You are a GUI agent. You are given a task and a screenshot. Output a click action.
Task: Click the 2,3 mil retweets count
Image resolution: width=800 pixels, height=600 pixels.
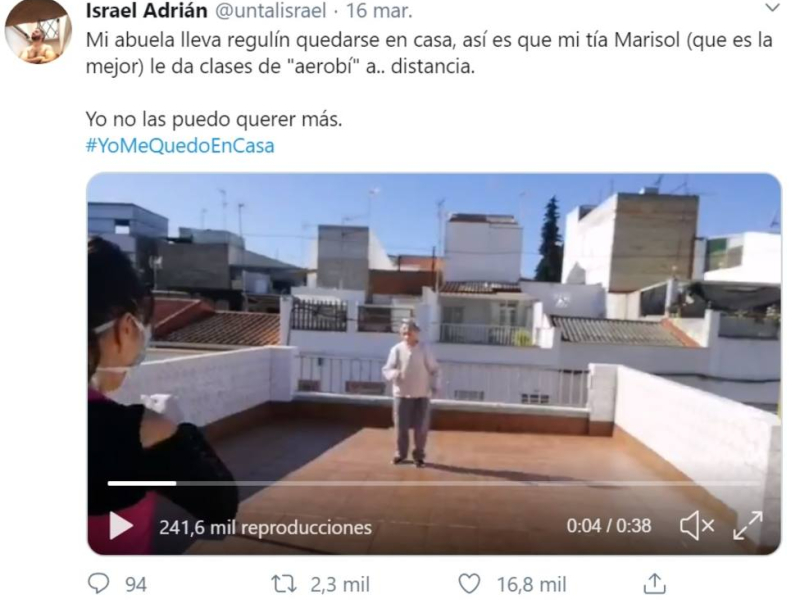(x=340, y=585)
